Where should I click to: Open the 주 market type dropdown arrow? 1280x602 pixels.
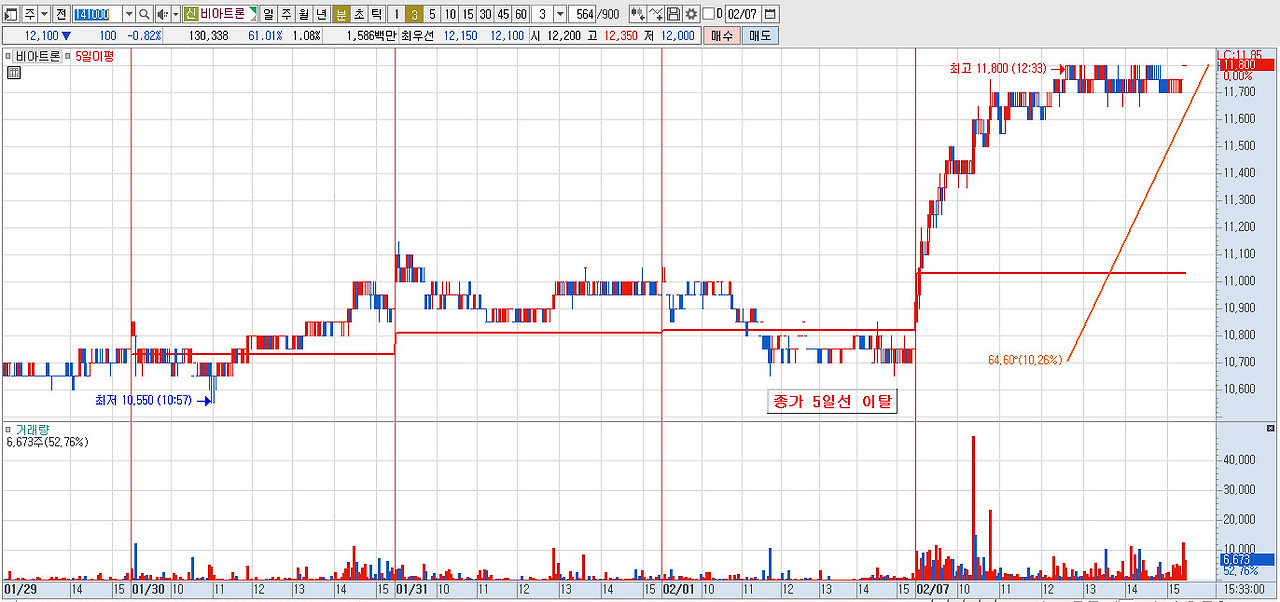44,14
